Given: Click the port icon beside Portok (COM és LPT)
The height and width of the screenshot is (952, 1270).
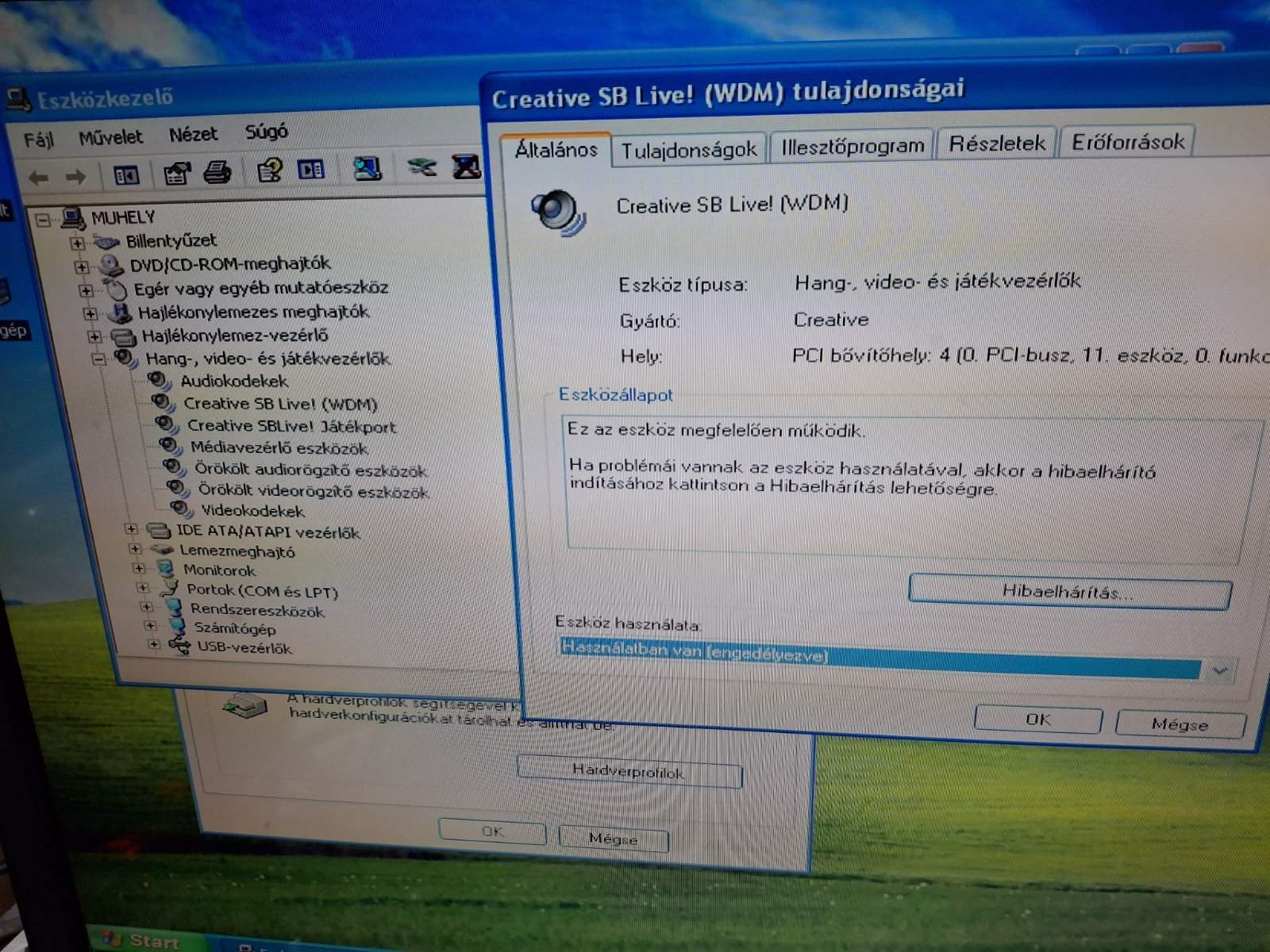Looking at the screenshot, I should (x=169, y=588).
